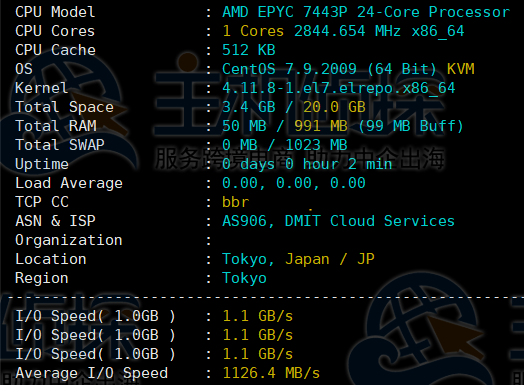Click the AS906, DMIT Cloud Services text
The image size is (524, 385).
[338, 221]
